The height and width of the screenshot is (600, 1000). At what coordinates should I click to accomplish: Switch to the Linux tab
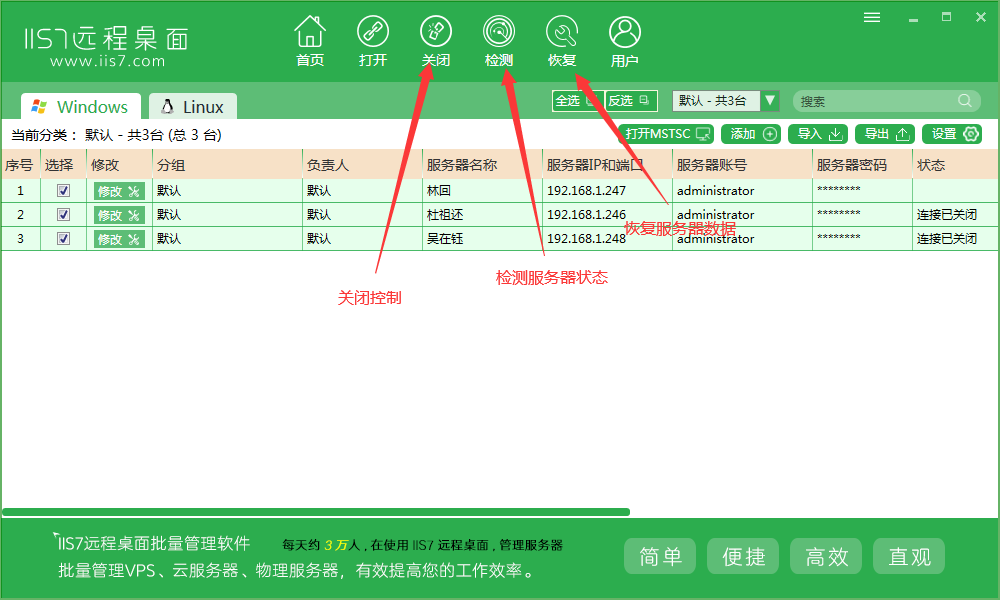(193, 106)
